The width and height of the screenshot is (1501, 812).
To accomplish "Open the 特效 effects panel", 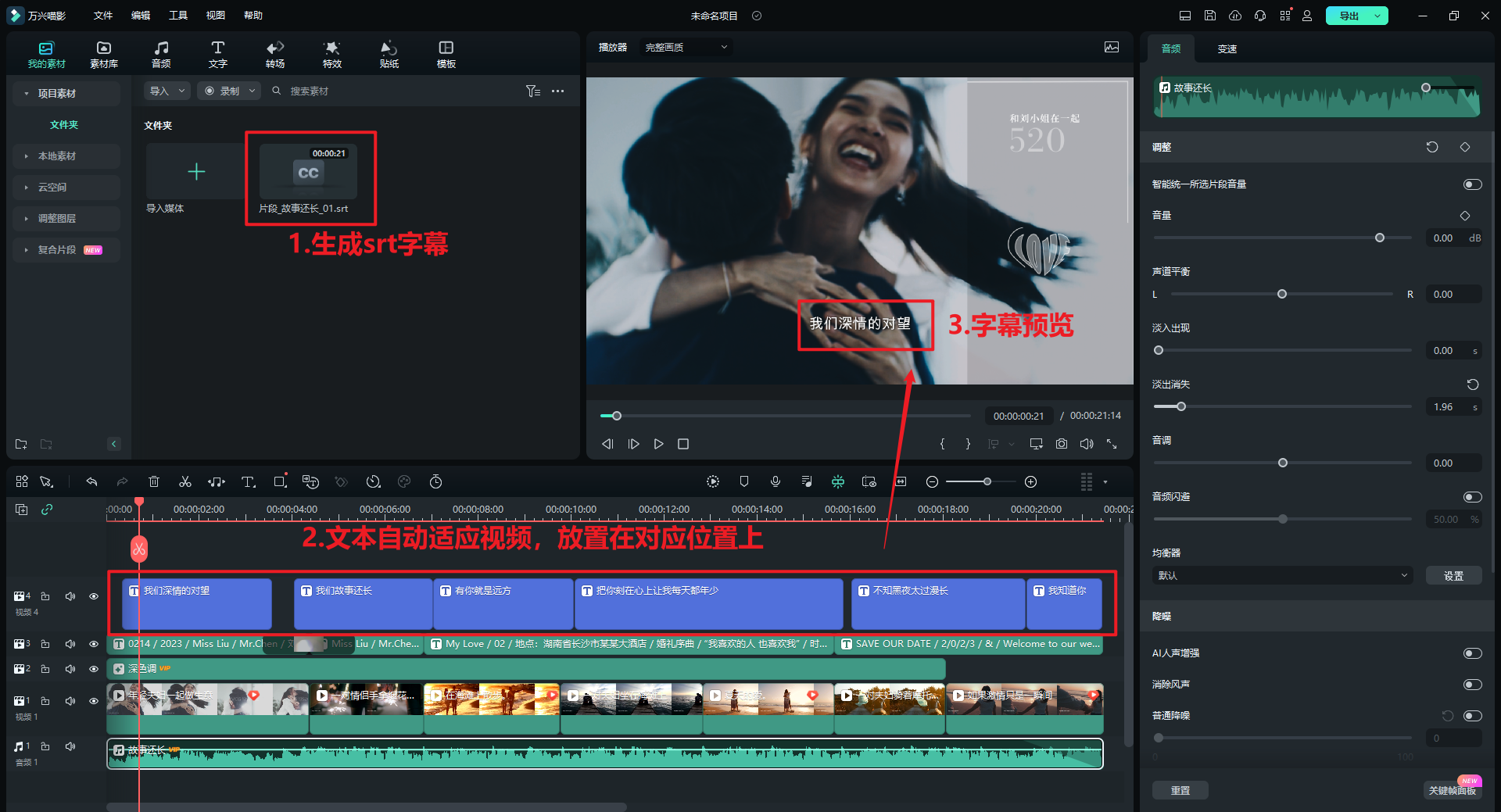I will pyautogui.click(x=331, y=54).
